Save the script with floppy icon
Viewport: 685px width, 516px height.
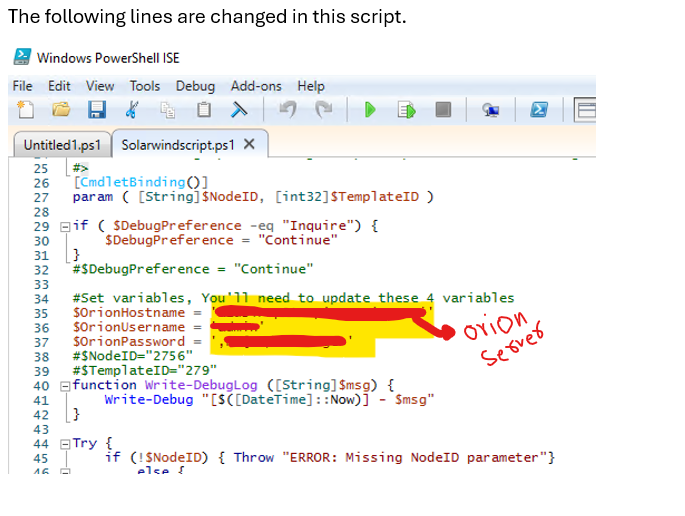tap(97, 110)
